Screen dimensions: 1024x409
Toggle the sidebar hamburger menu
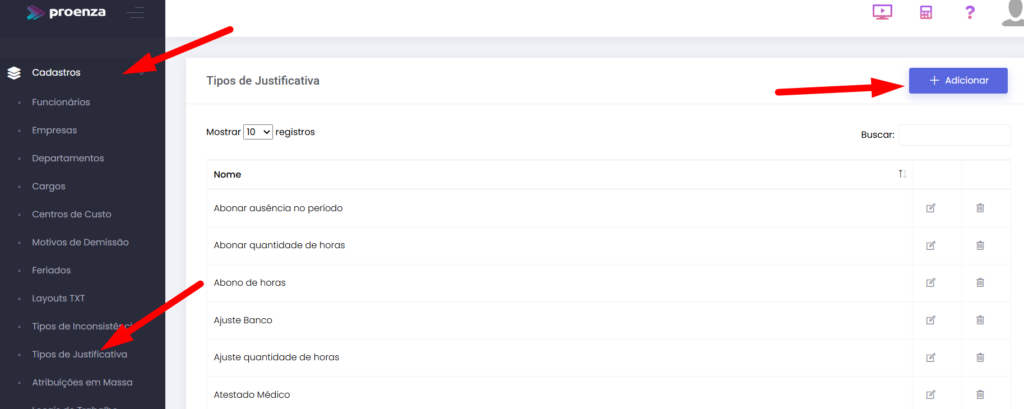pyautogui.click(x=135, y=13)
